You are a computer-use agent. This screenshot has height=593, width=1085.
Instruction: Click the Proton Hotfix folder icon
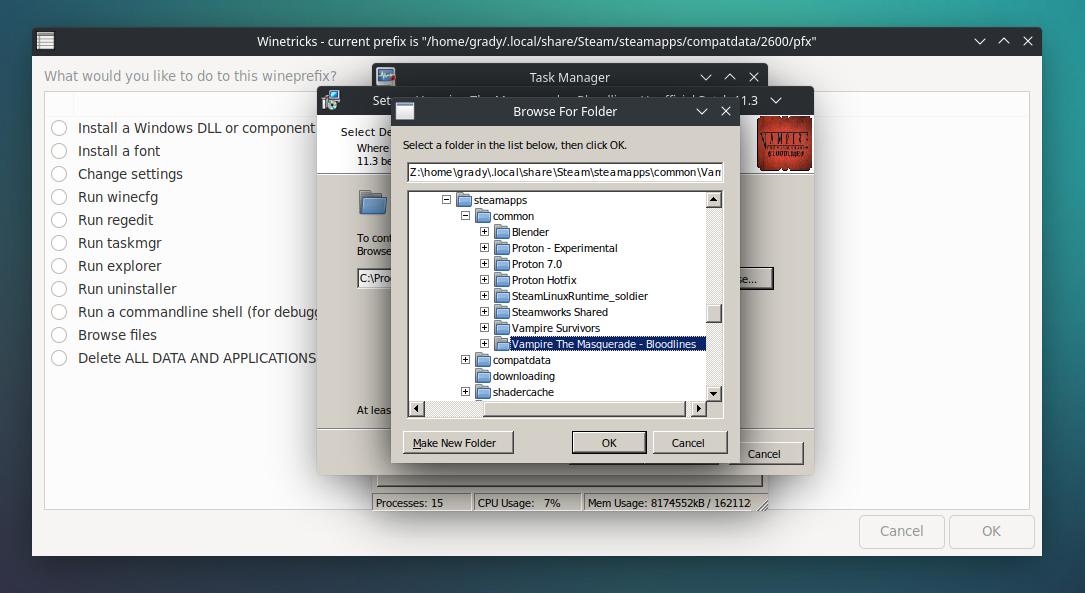tap(502, 280)
